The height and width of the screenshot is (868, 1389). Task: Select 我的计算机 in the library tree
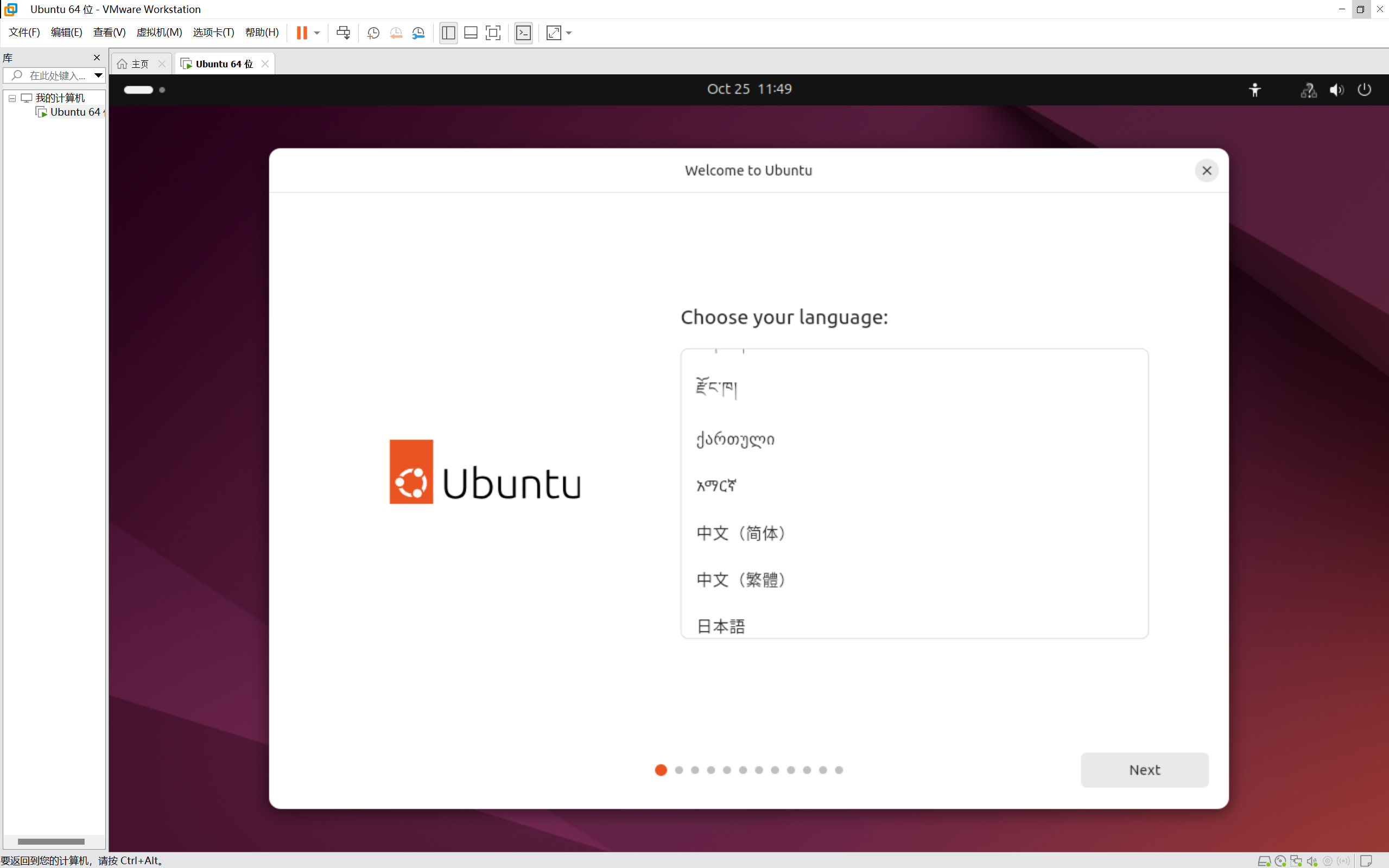point(60,98)
